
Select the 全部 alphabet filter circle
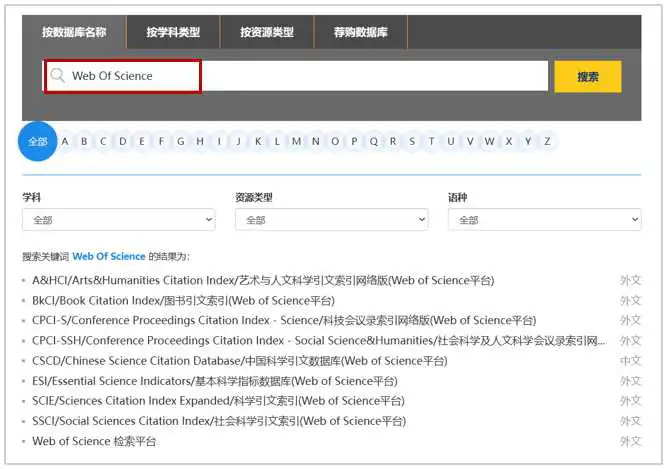click(x=37, y=142)
